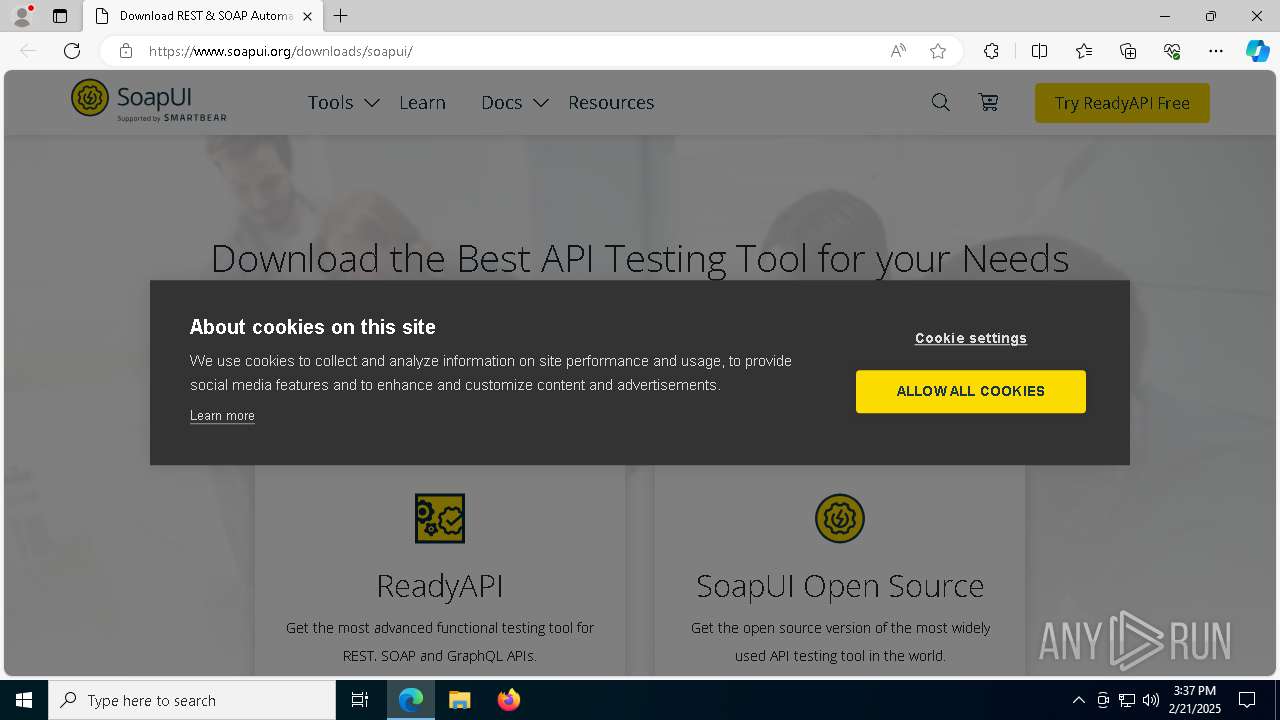Open File Explorer from the taskbar
The height and width of the screenshot is (720, 1280).
click(459, 700)
